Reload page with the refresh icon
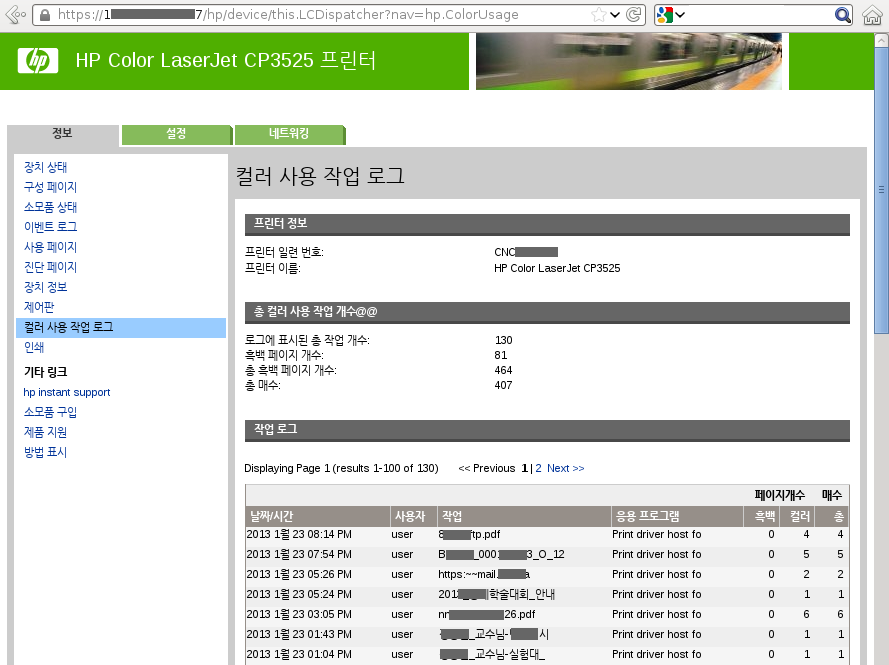Screen dimensions: 889x665 point(634,15)
